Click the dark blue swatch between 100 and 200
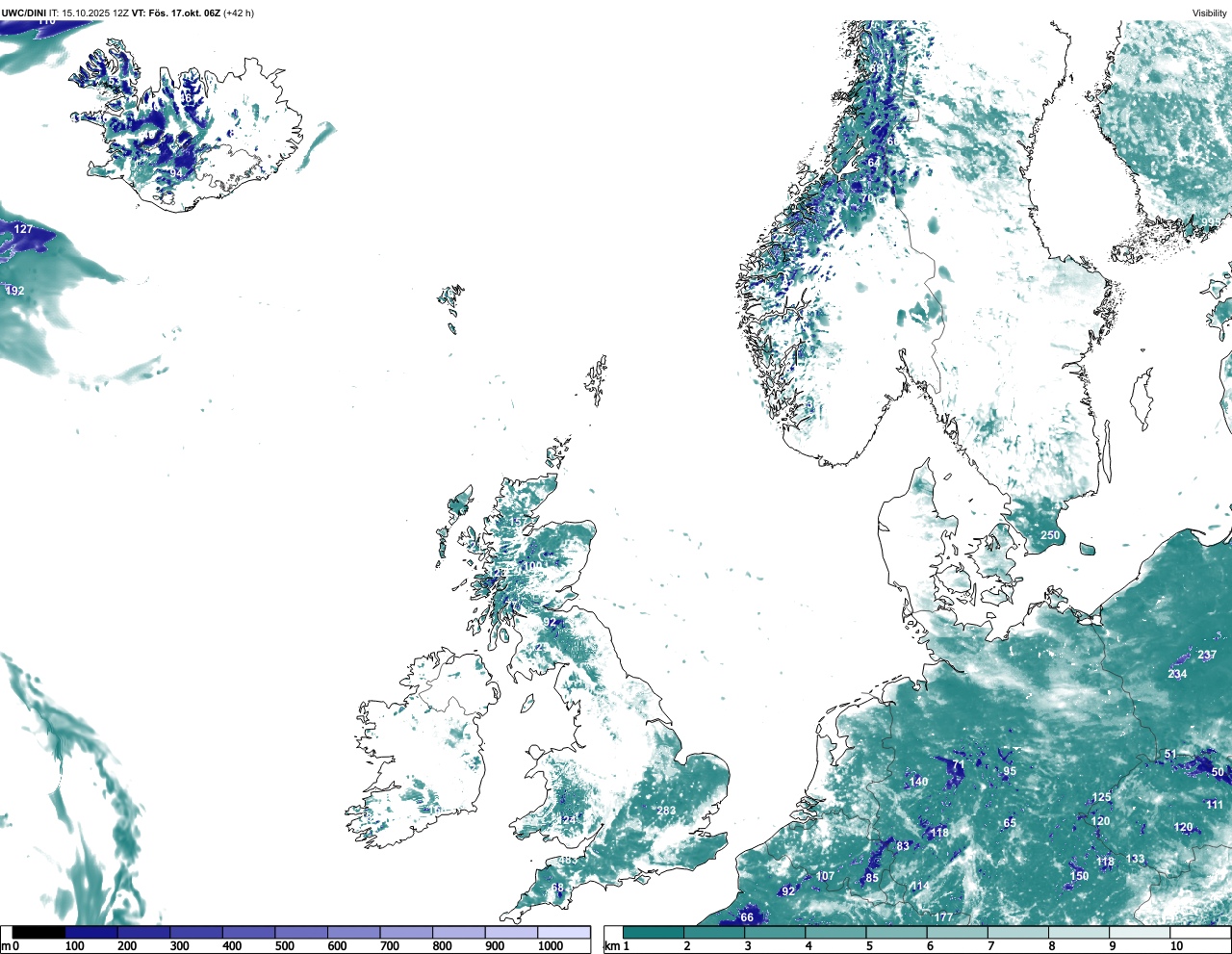This screenshot has width=1232, height=954. tap(91, 932)
